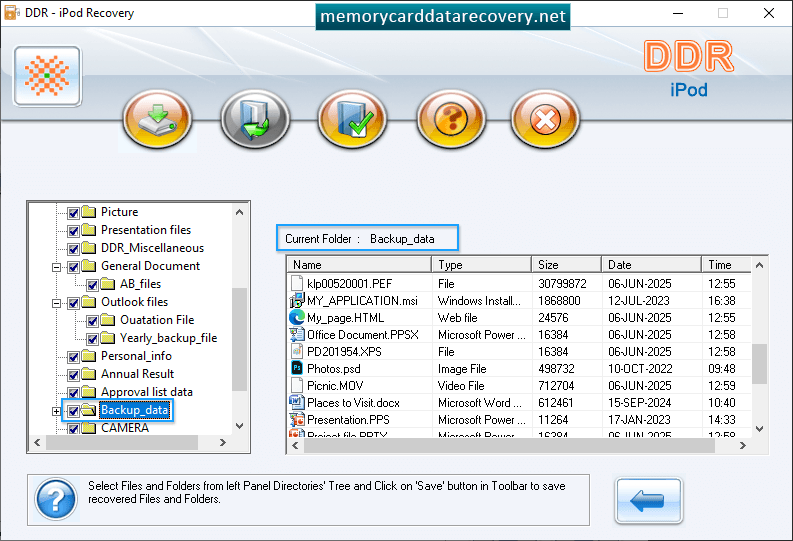This screenshot has height=541, width=793.
Task: Click the file list scroll up arrow
Action: pos(759,265)
